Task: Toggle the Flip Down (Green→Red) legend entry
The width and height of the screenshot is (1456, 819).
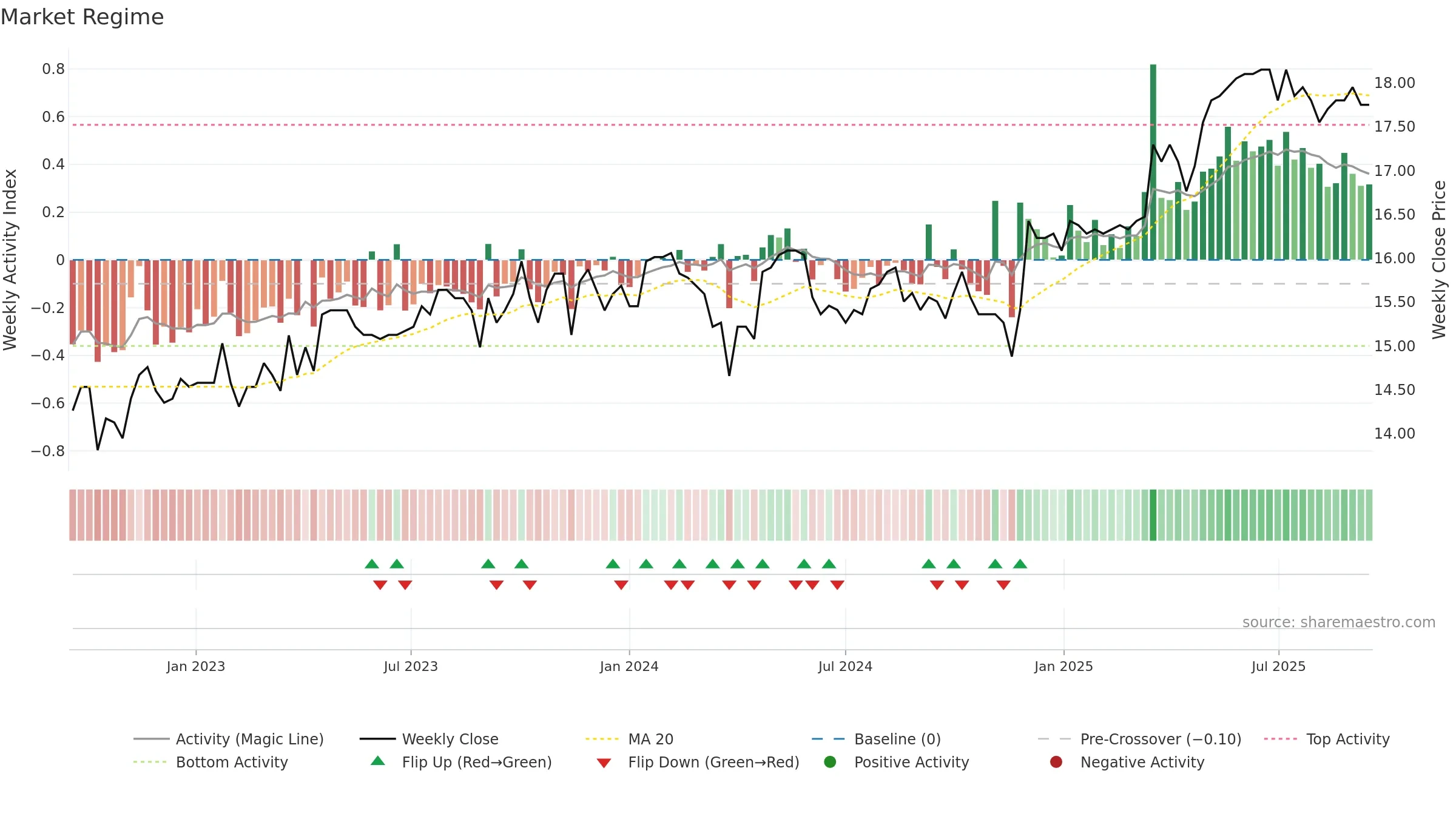Action: pyautogui.click(x=698, y=762)
